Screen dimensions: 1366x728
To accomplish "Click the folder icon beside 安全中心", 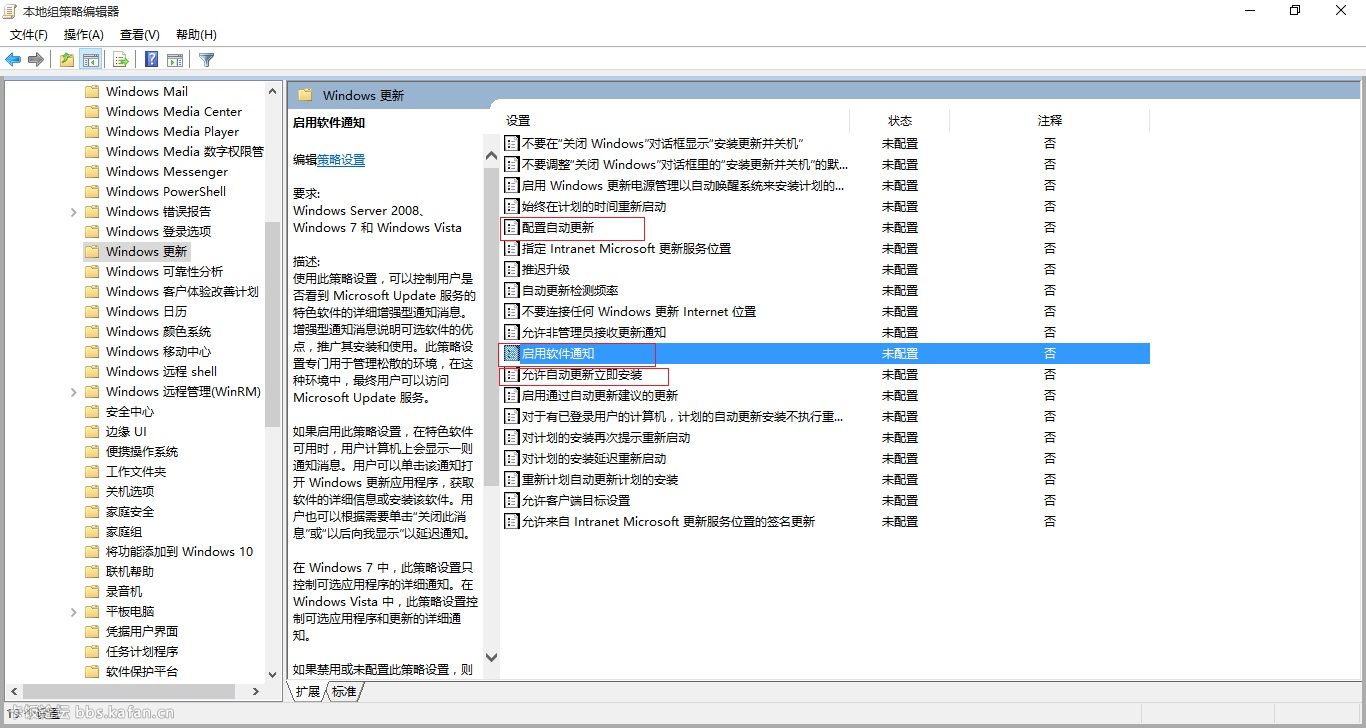I will (x=92, y=411).
